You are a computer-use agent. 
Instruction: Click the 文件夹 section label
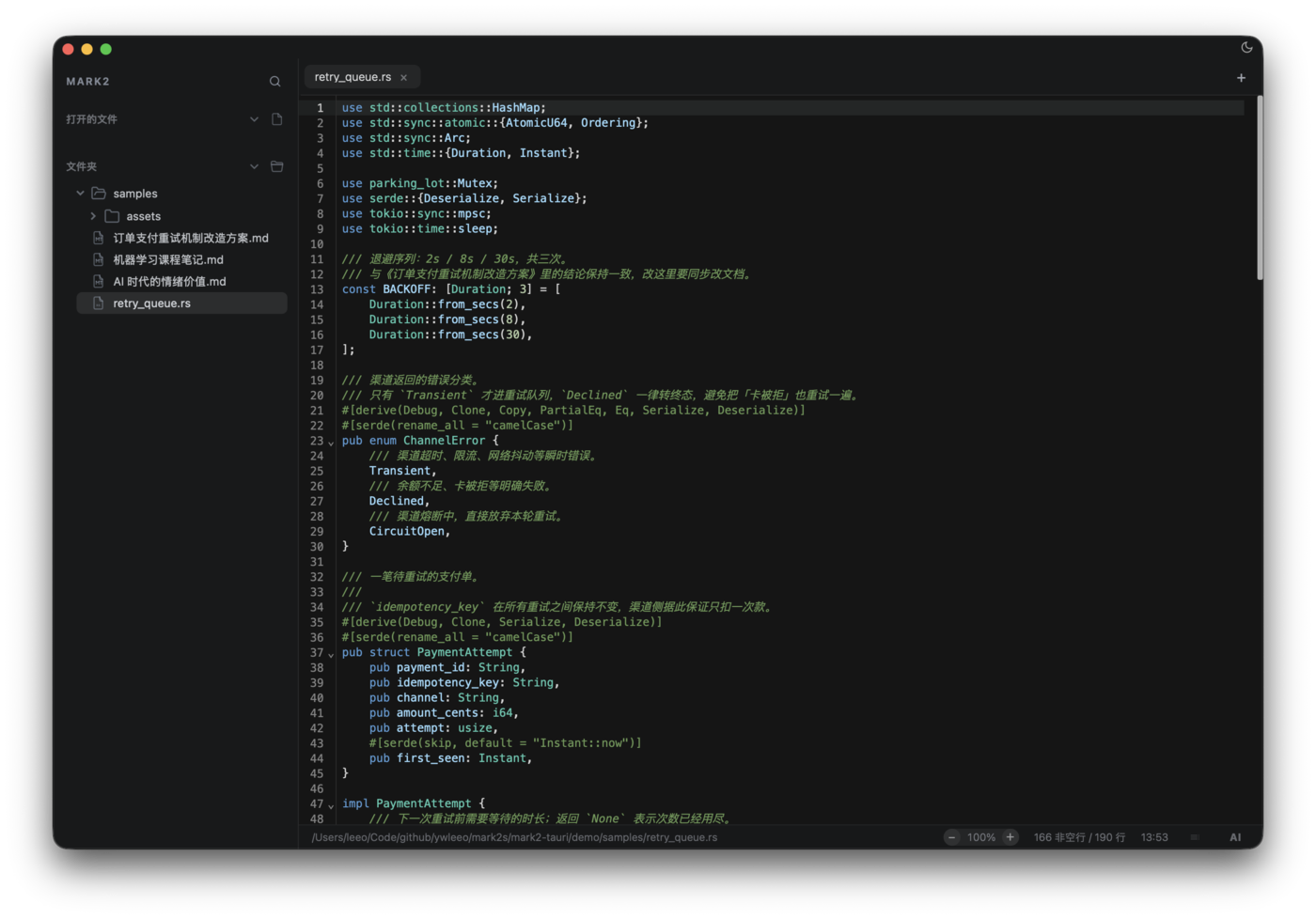point(81,166)
